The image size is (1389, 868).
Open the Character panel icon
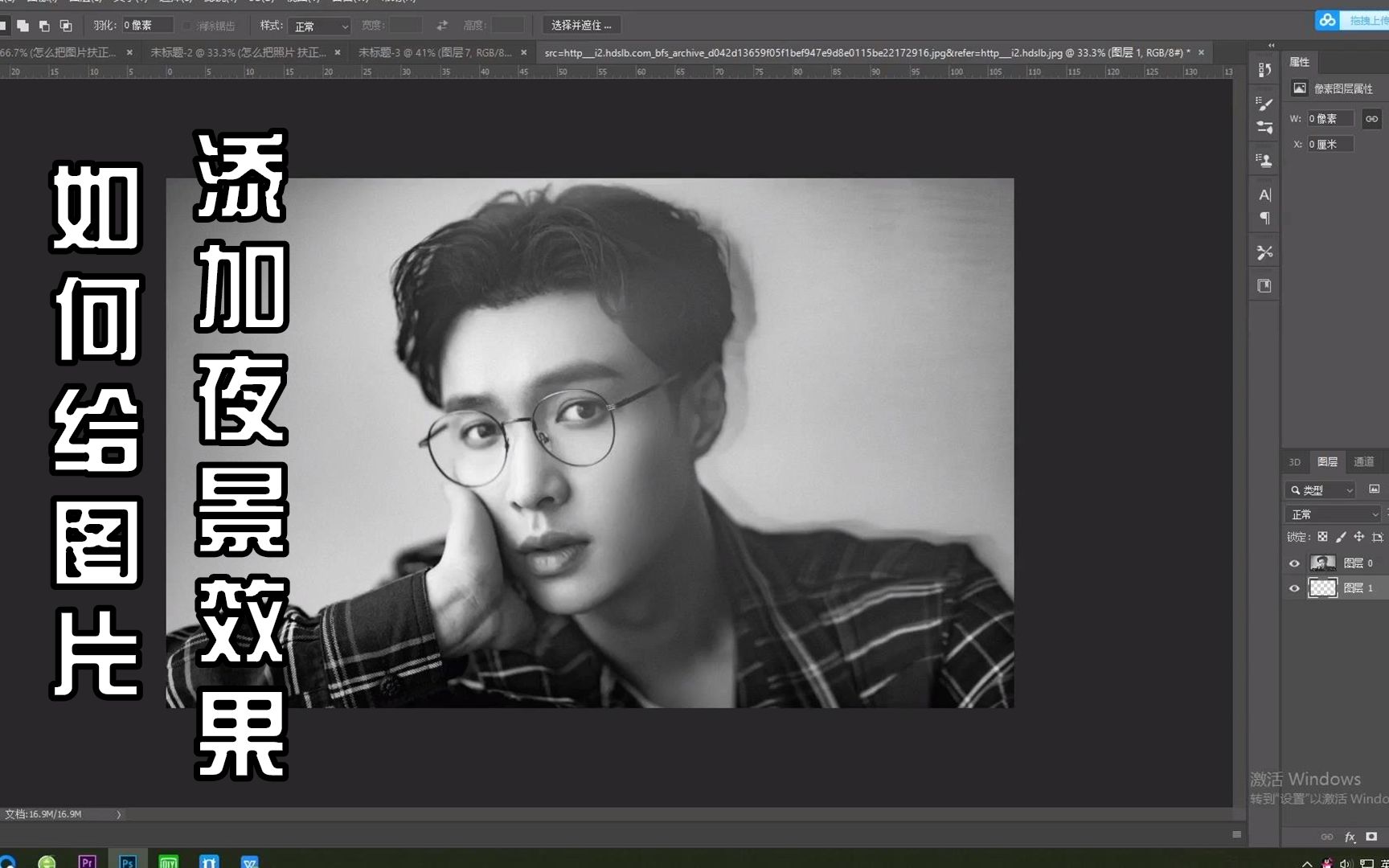coord(1264,194)
